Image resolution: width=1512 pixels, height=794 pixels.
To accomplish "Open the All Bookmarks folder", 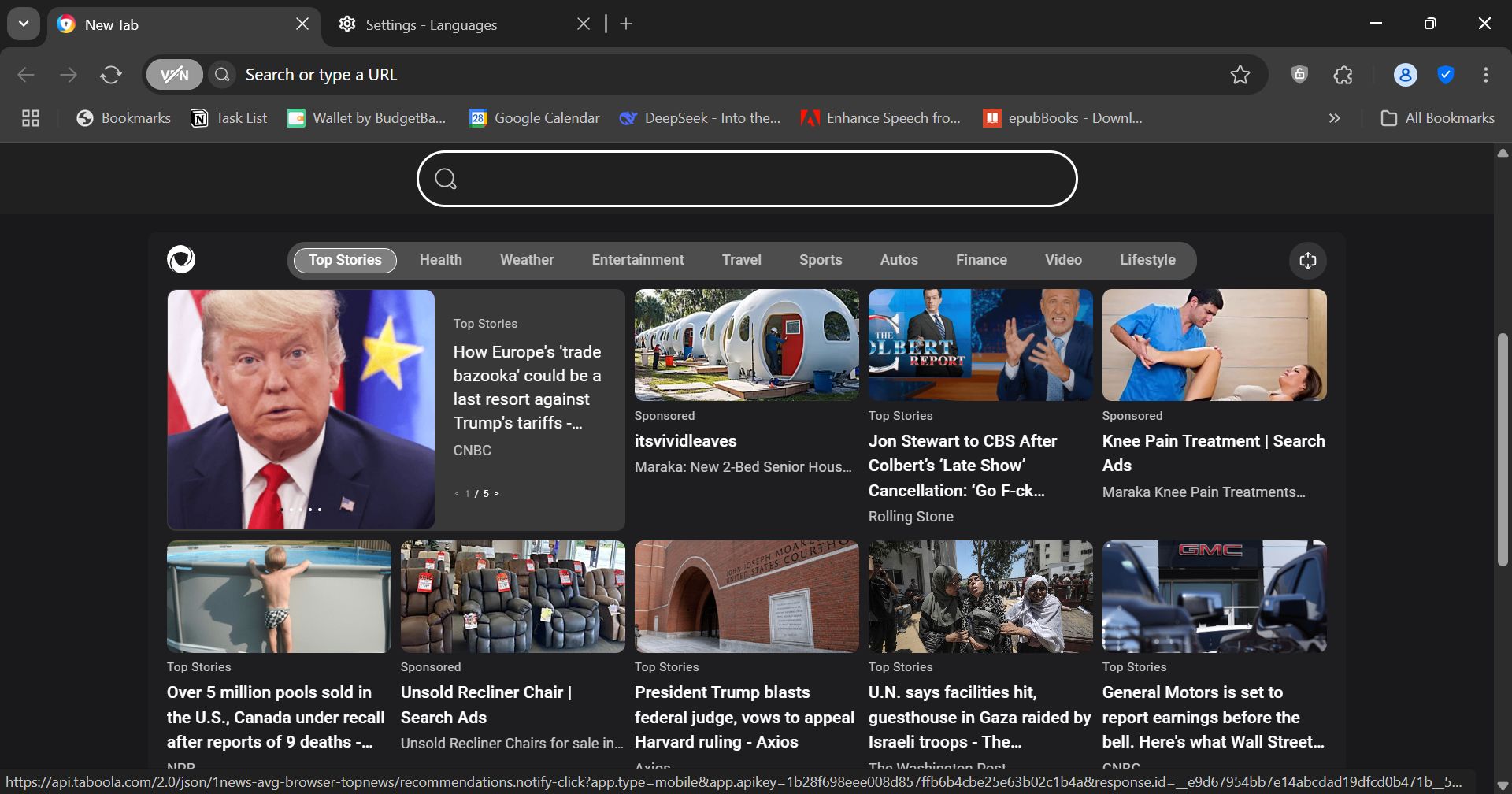I will (1438, 118).
